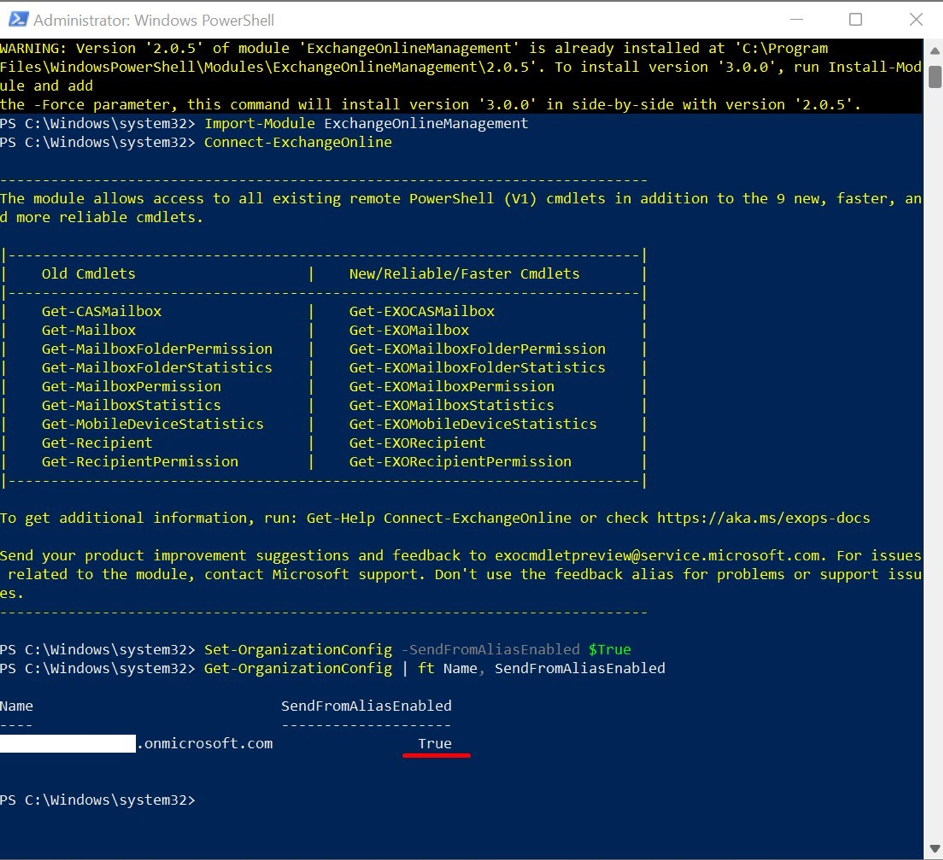
Task: Click 'Get-MailboxFolderPermission' old cmdlet entry
Action: coord(157,349)
